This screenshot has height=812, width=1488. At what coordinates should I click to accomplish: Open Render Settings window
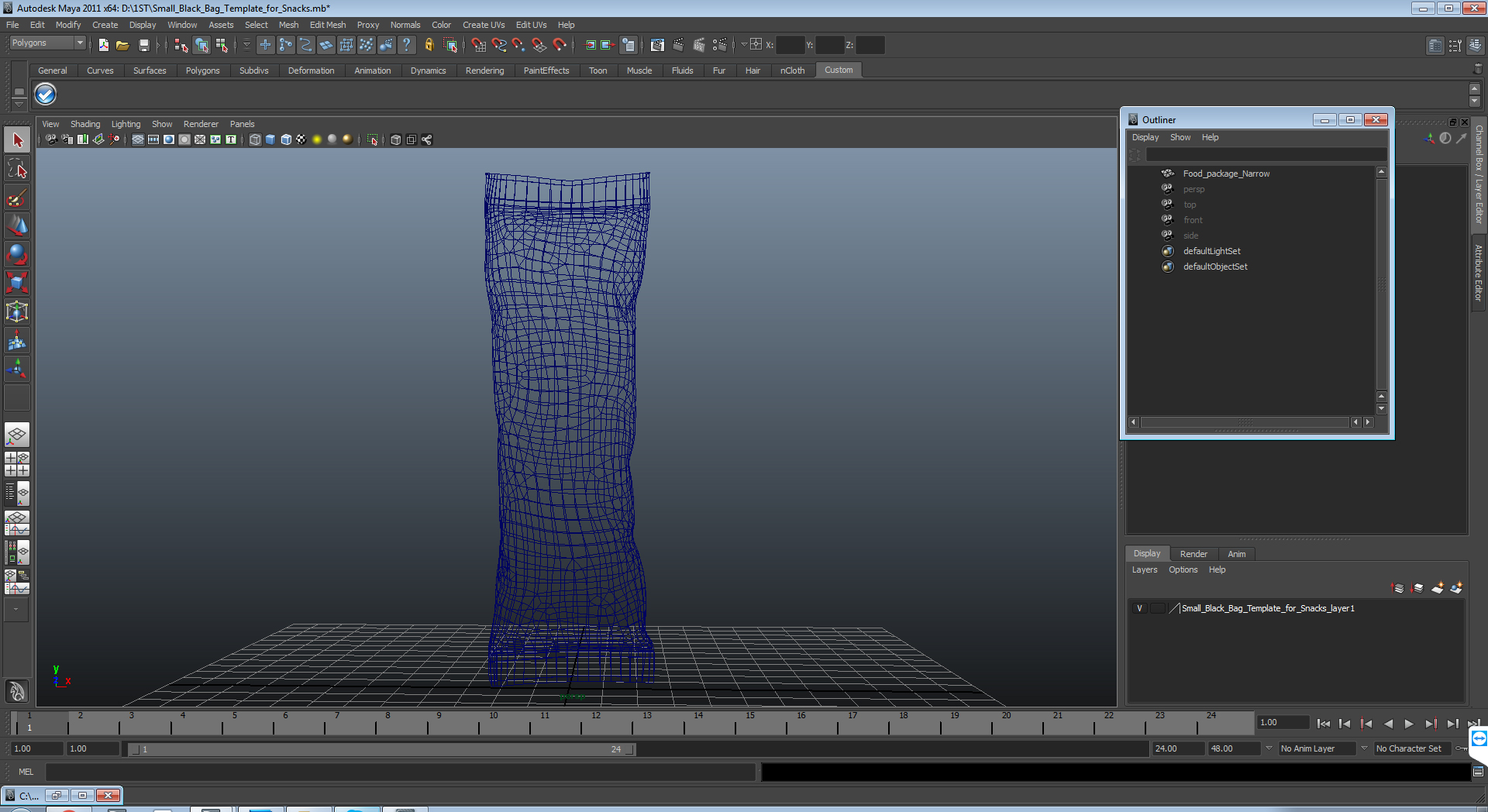(720, 46)
